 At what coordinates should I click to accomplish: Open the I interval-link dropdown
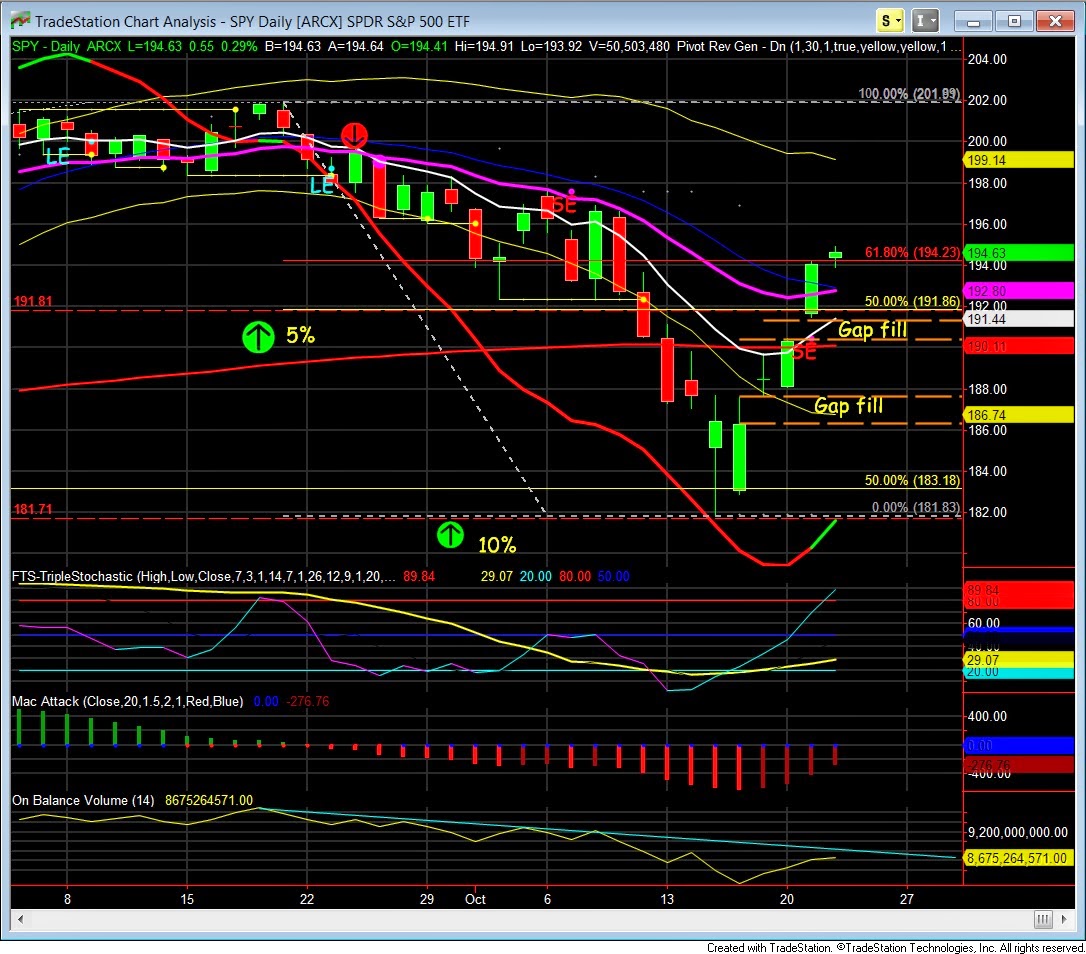point(925,21)
